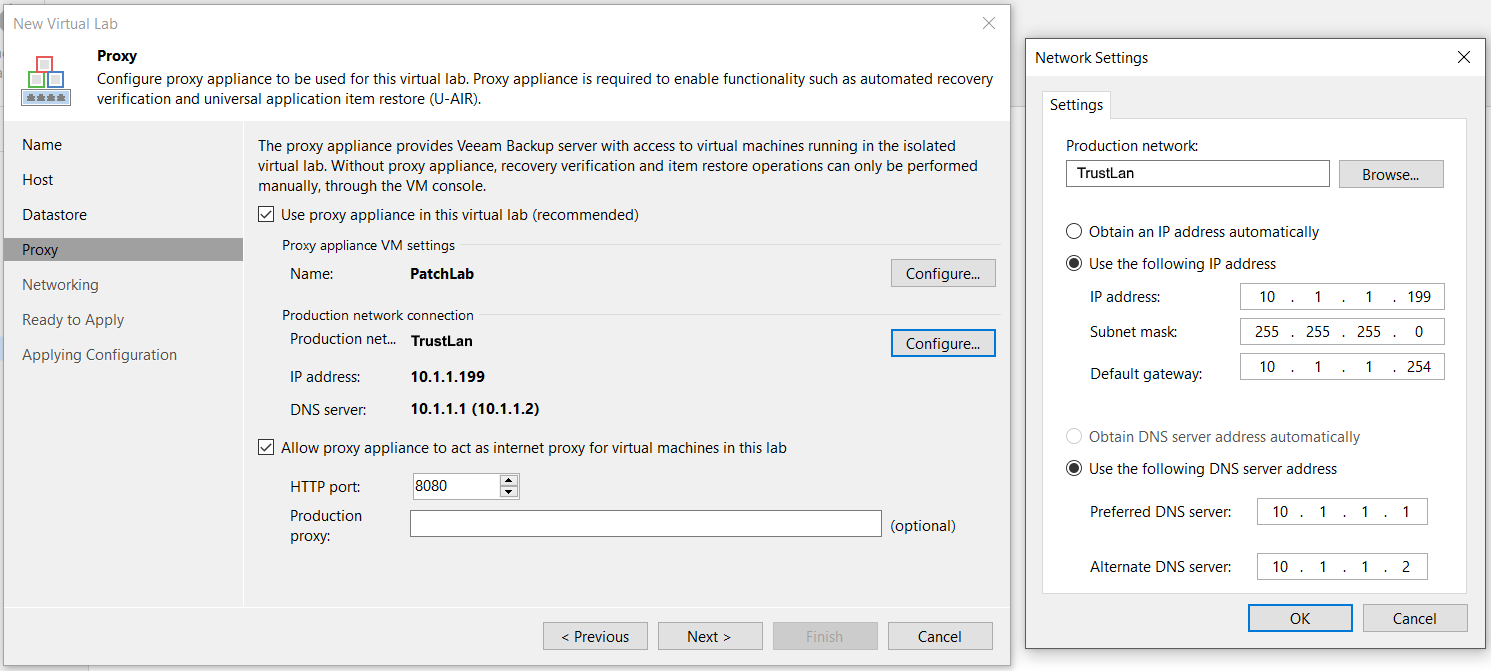Increase HTTP port with up arrow
1491x671 pixels.
[509, 481]
